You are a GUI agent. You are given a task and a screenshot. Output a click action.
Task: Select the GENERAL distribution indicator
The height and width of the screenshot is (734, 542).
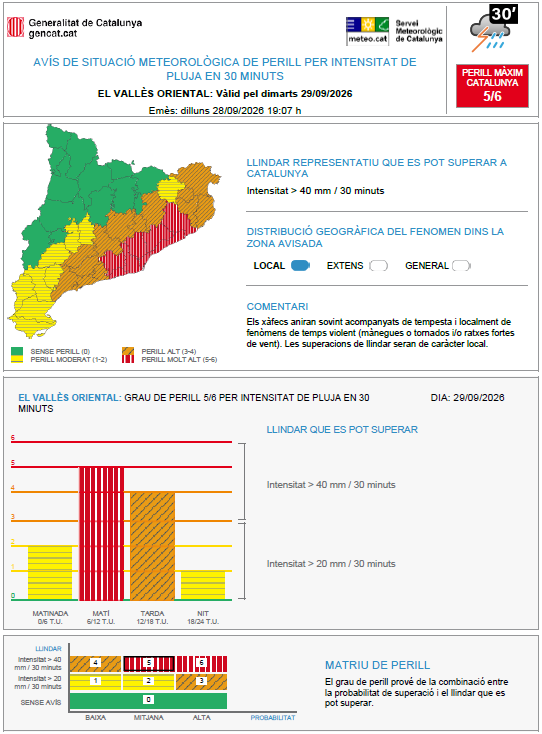461,265
